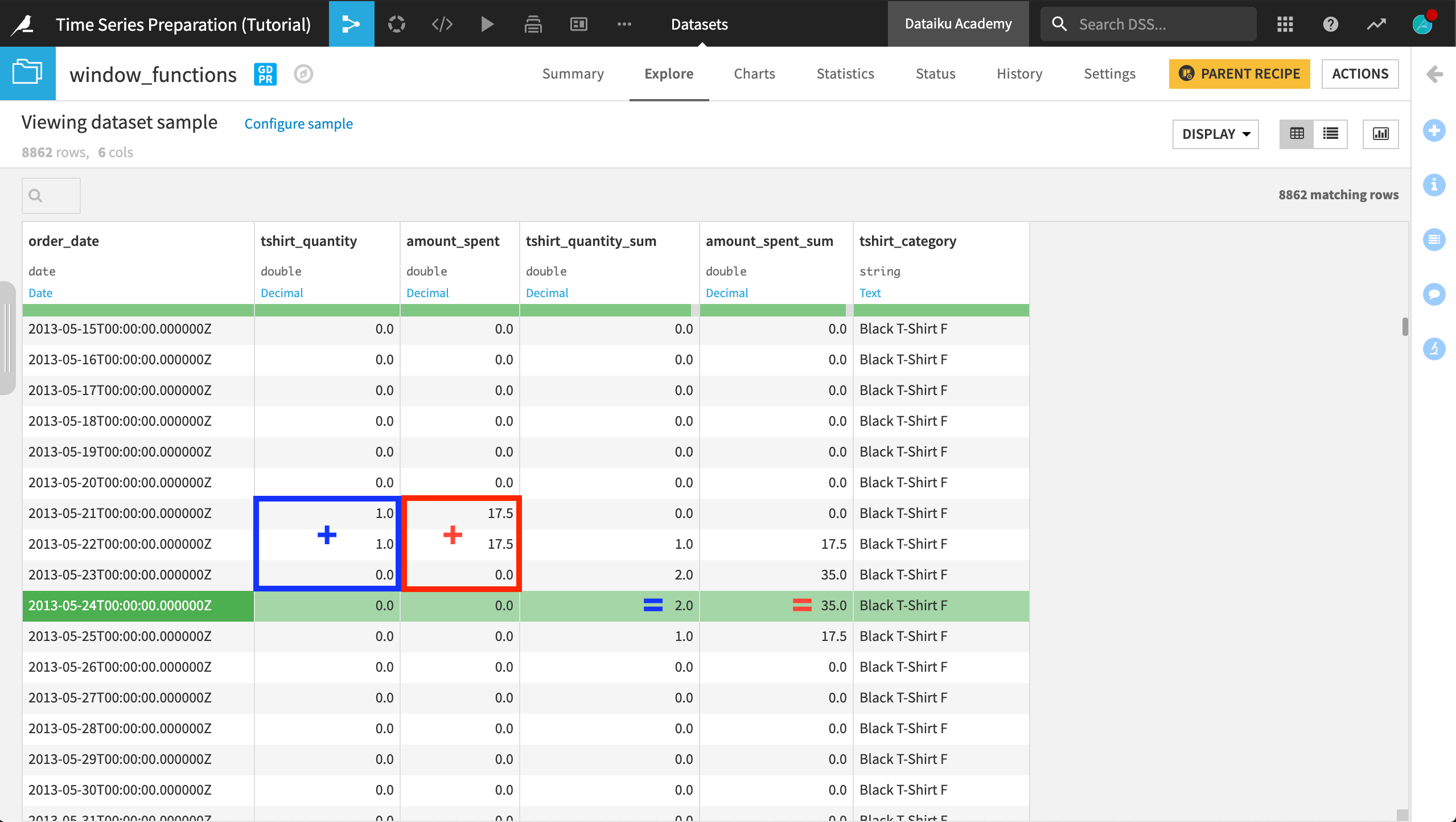The width and height of the screenshot is (1456, 822).
Task: Open the more options ellipsis menu
Action: [x=624, y=24]
